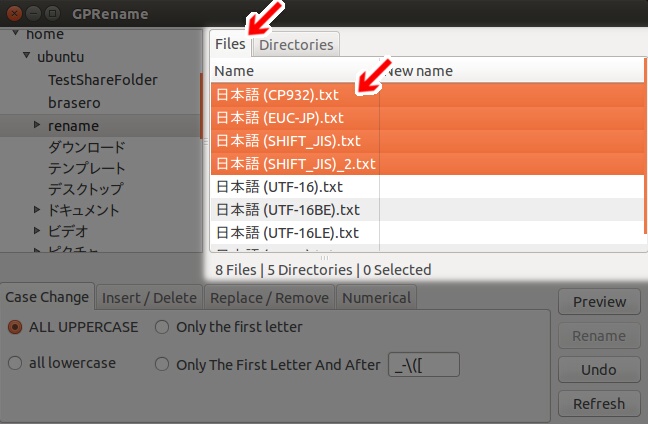The height and width of the screenshot is (424, 648).
Task: Select file 日本語 (CP932).txt
Action: point(427,95)
